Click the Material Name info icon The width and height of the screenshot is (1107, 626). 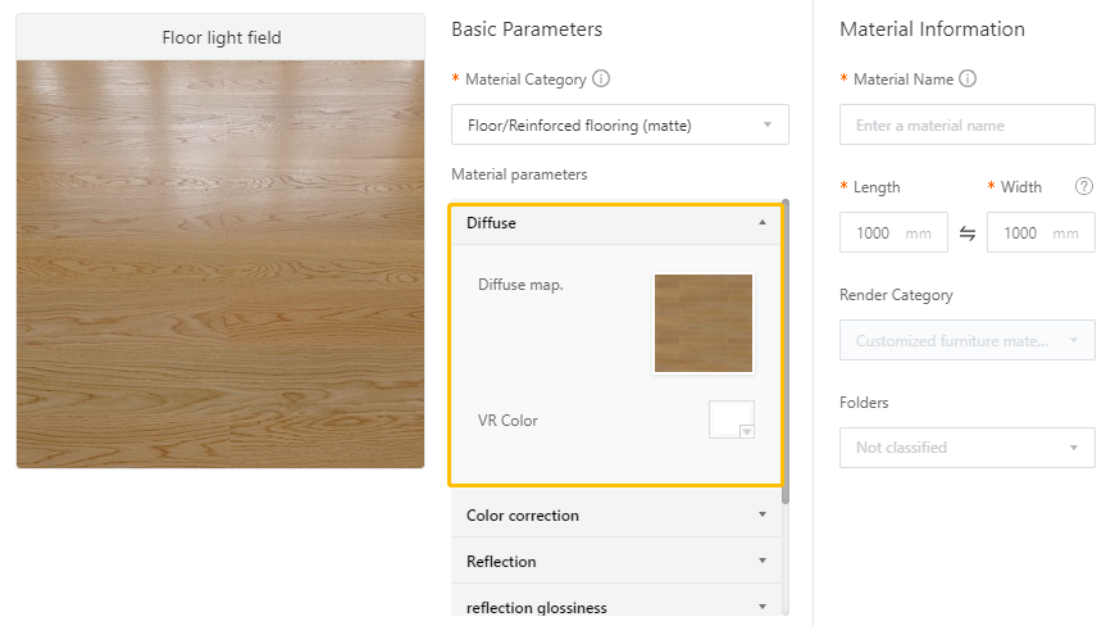(967, 79)
